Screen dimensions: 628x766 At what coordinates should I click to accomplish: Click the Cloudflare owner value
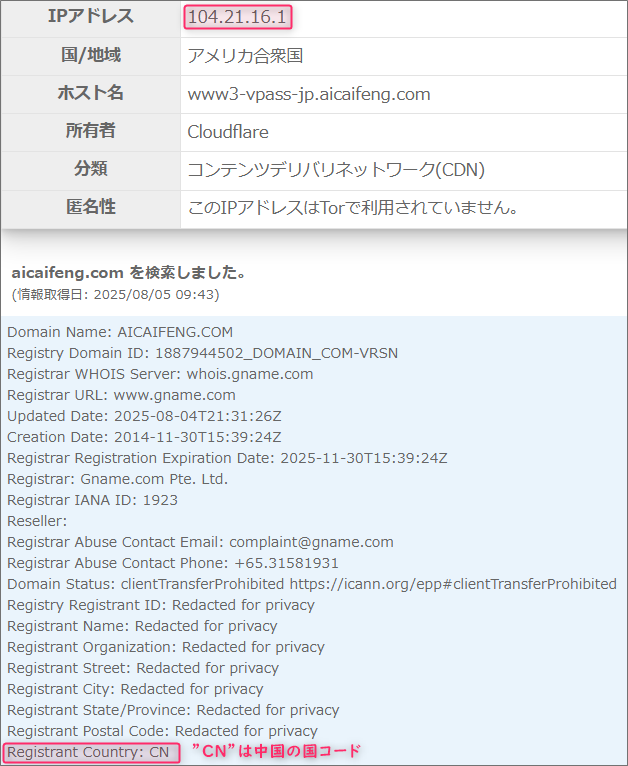pos(228,132)
